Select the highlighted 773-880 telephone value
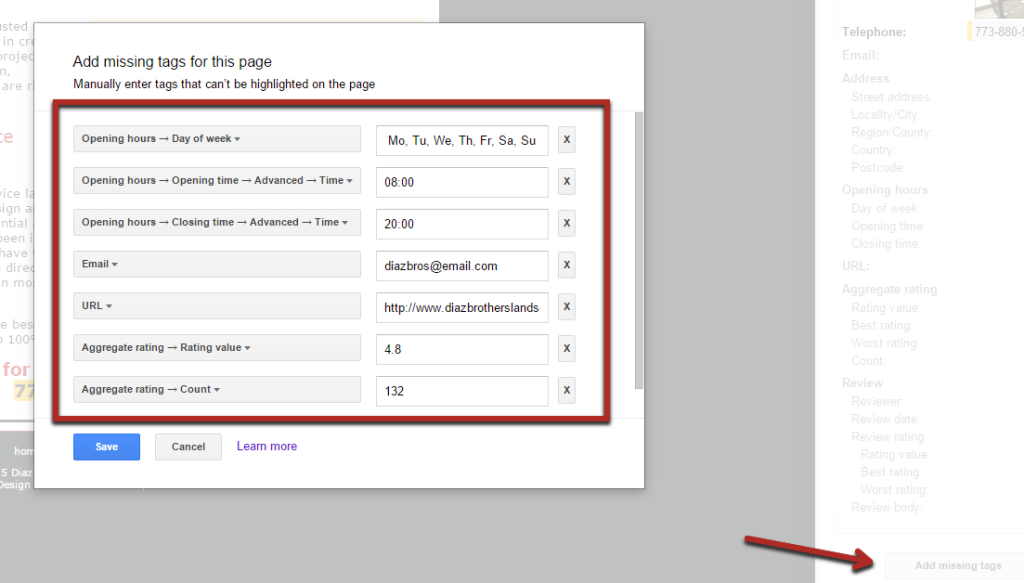The image size is (1024, 583). click(x=994, y=31)
